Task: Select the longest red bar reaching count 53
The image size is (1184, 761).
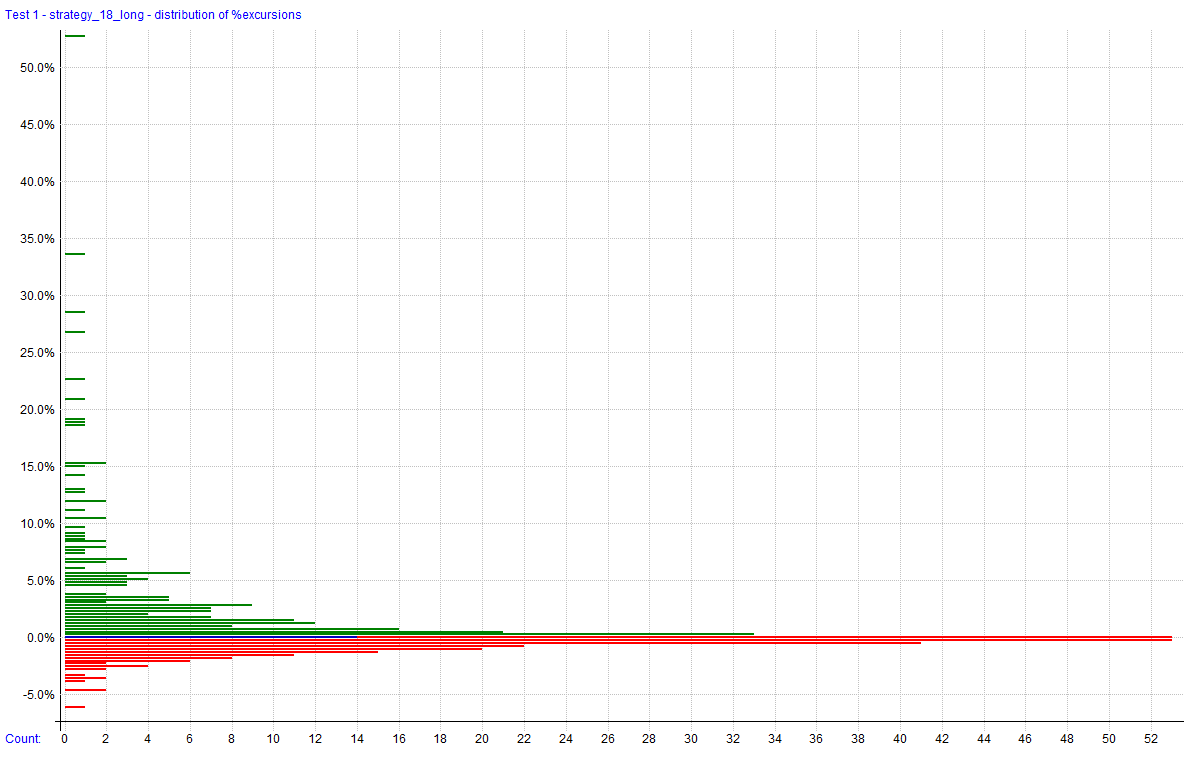Action: 618,639
